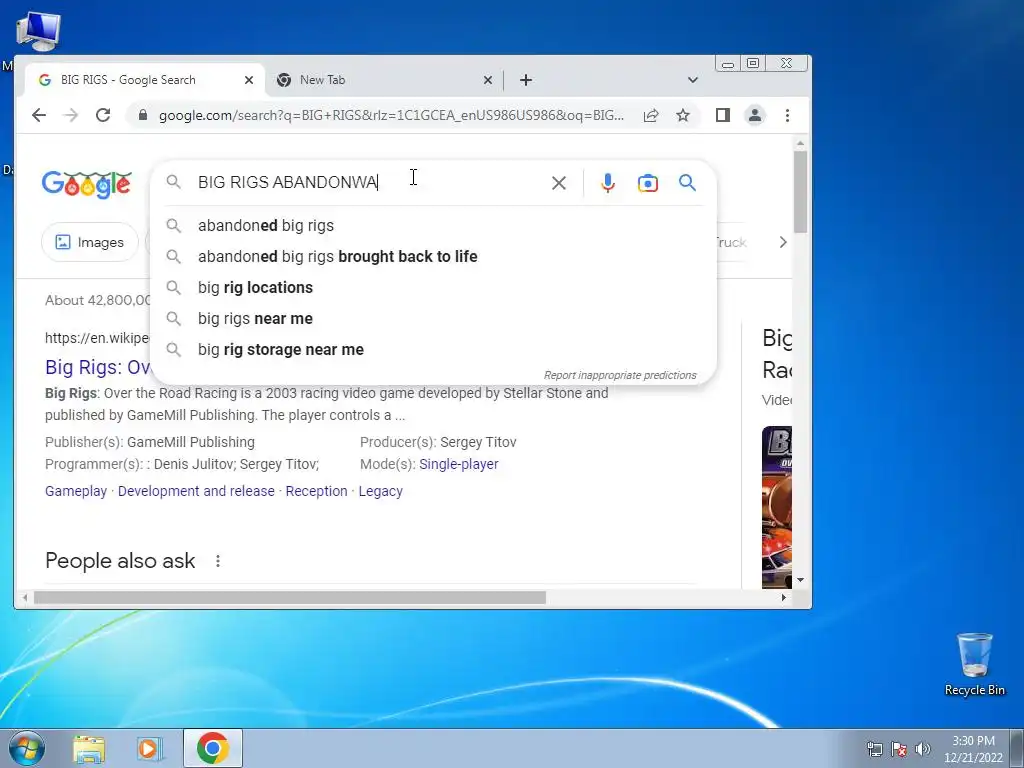
Task: Open the Single-player link
Action: [x=458, y=464]
